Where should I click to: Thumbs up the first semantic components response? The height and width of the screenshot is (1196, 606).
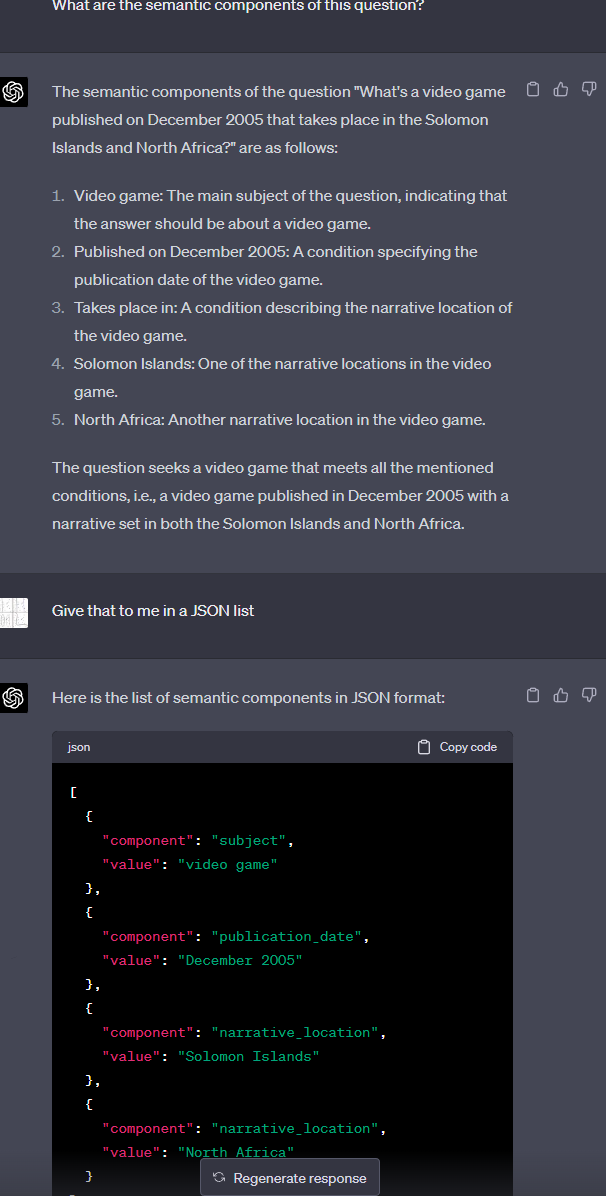click(561, 90)
